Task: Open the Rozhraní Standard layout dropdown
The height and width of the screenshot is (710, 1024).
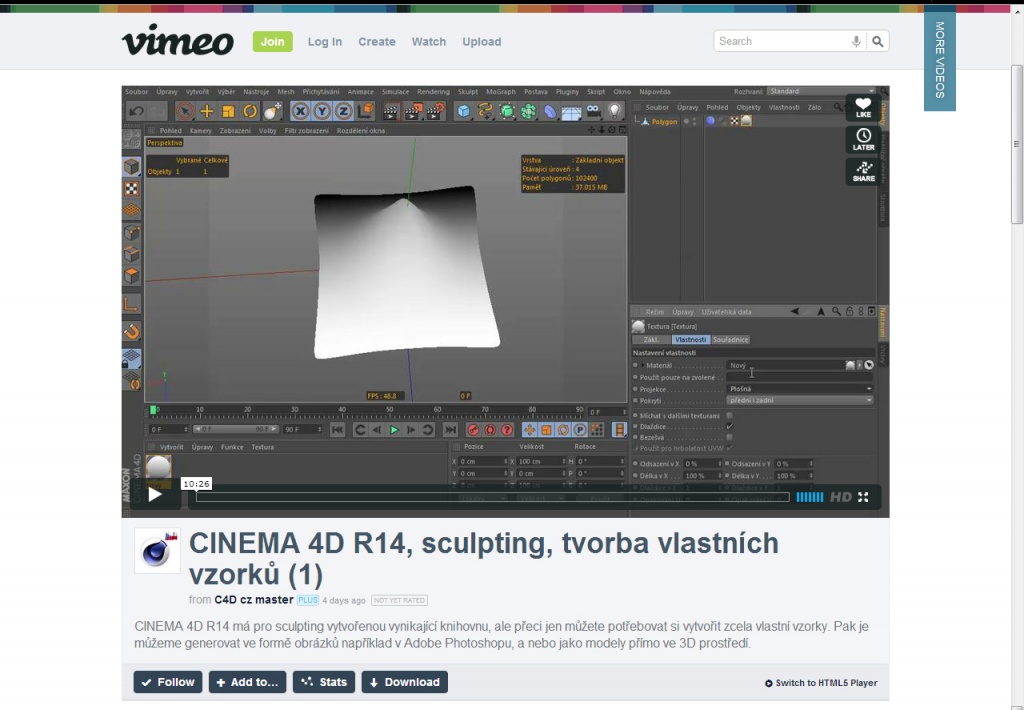Action: 821,91
